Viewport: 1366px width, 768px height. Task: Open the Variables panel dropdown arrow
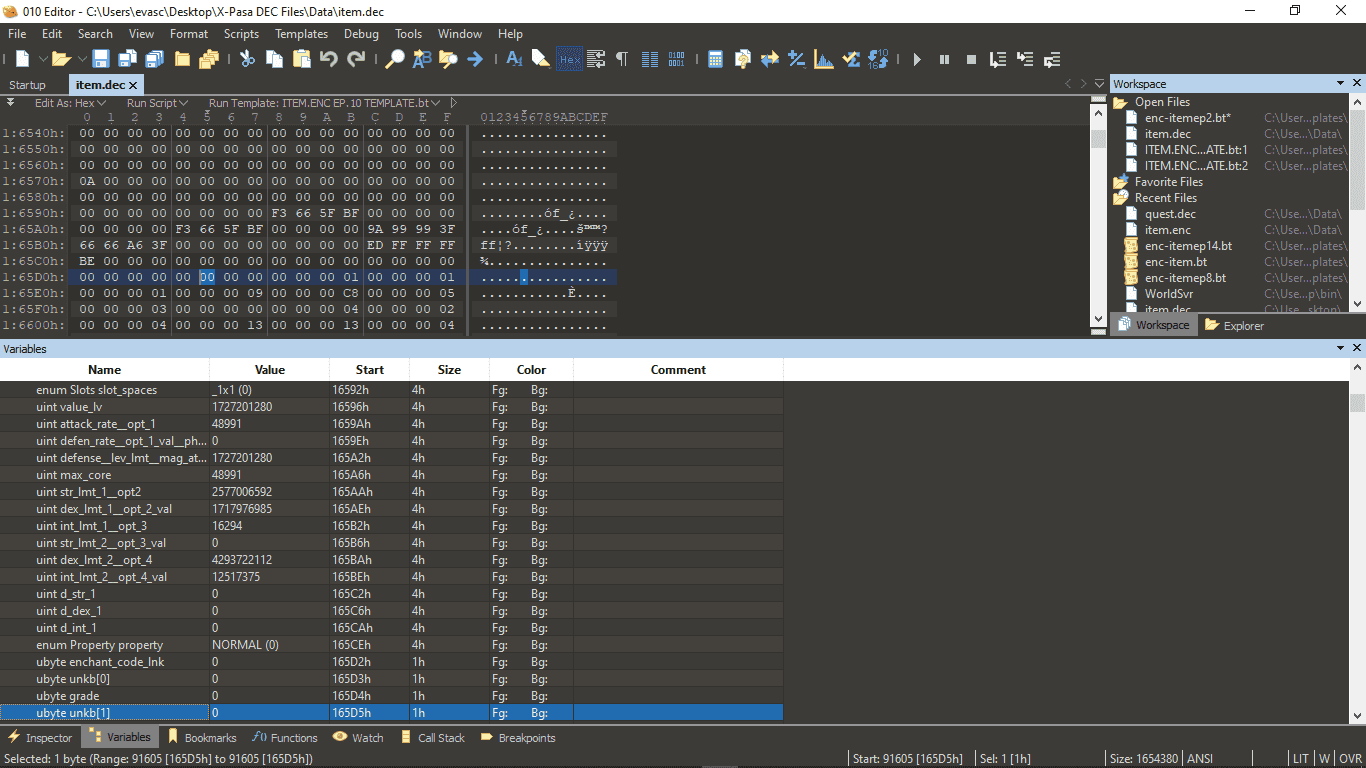coord(1341,349)
